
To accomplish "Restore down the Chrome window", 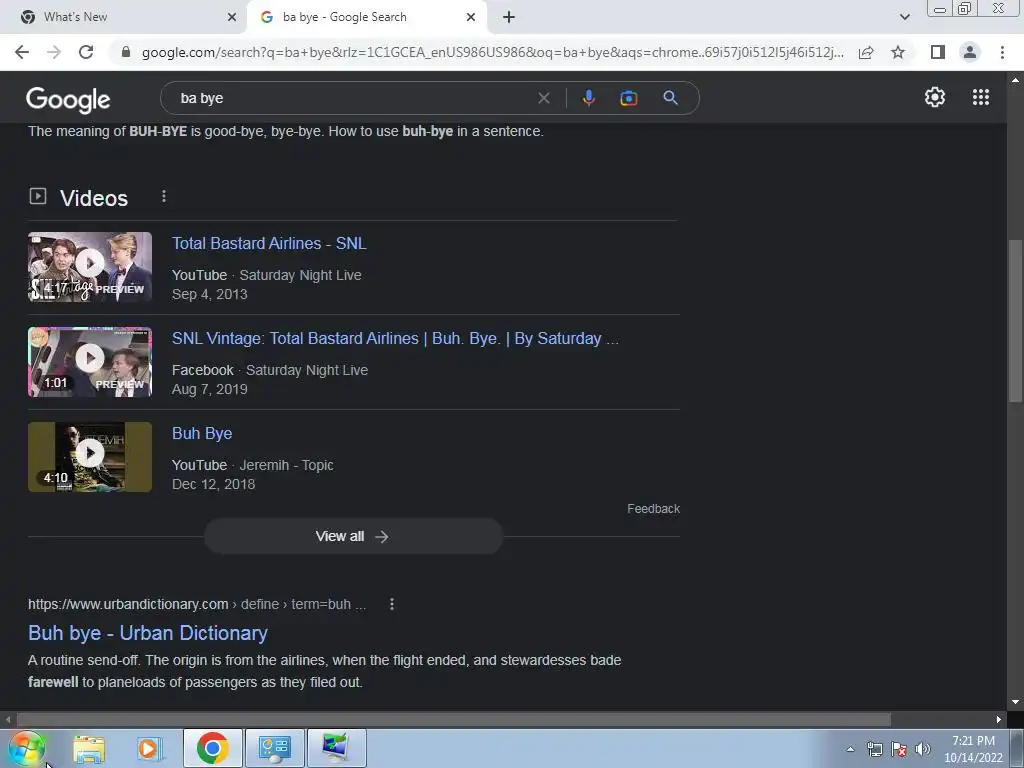I will click(x=965, y=8).
